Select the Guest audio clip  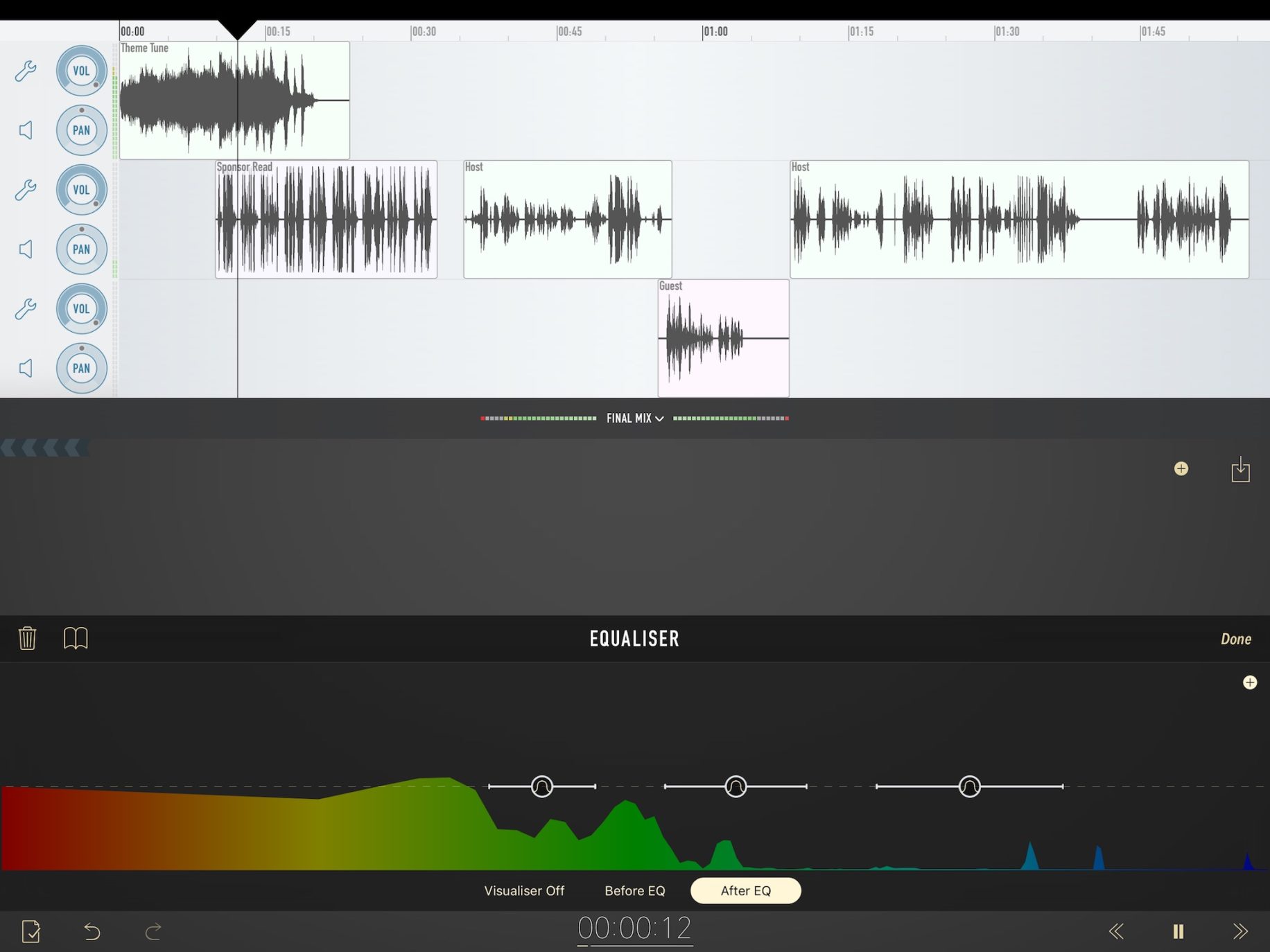722,338
